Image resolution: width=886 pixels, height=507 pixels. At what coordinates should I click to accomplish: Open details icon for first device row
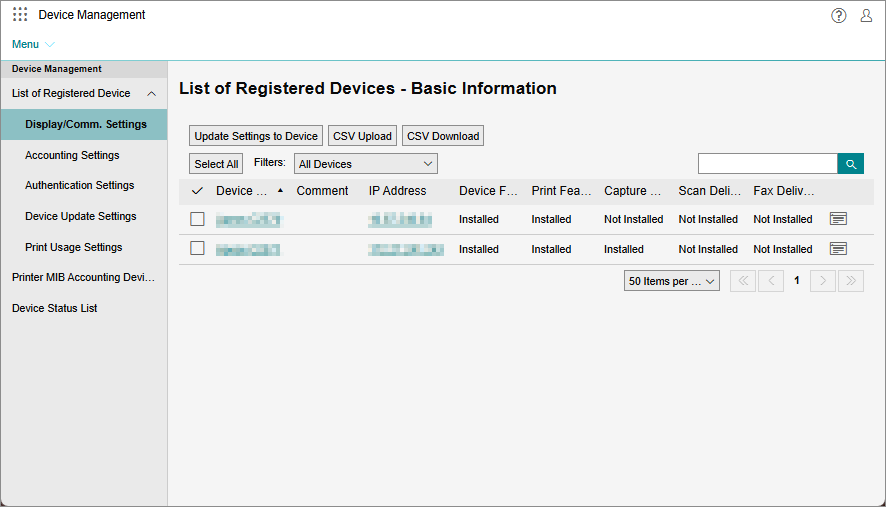coord(838,219)
